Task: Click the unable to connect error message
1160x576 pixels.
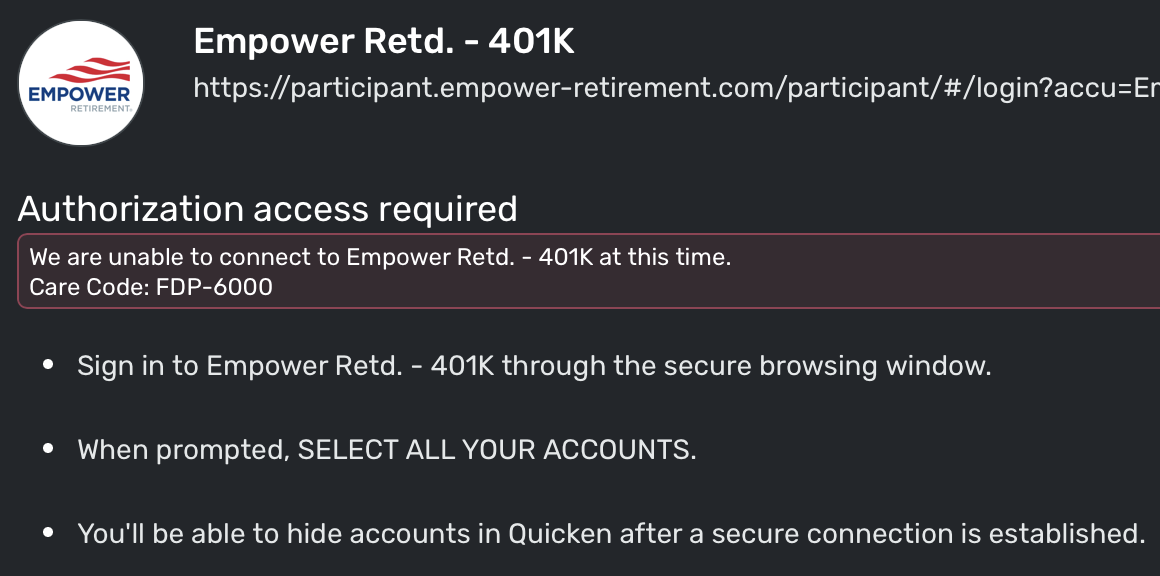Action: tap(380, 257)
